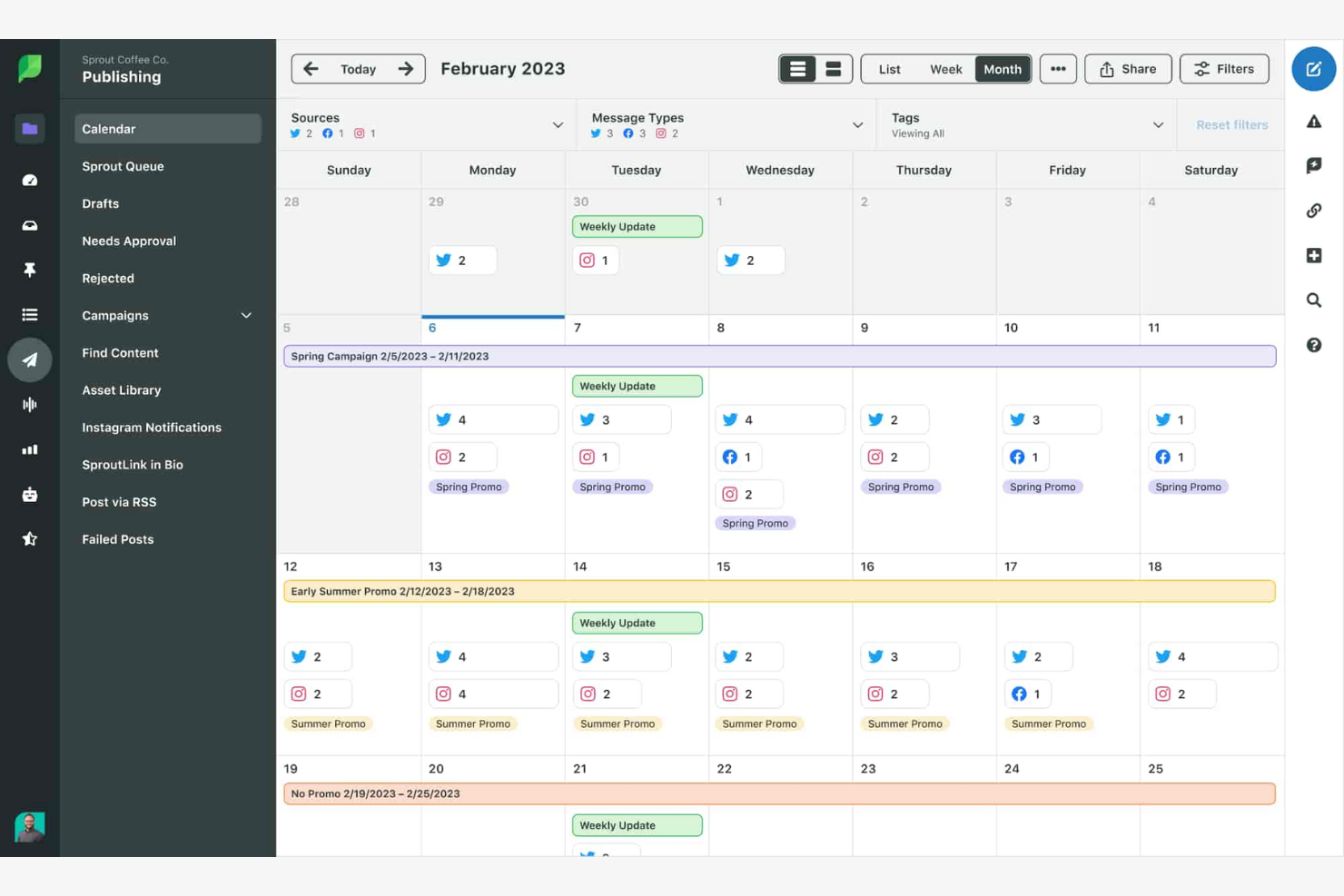The image size is (1344, 896).
Task: Switch to the Week view tab
Action: tap(945, 69)
